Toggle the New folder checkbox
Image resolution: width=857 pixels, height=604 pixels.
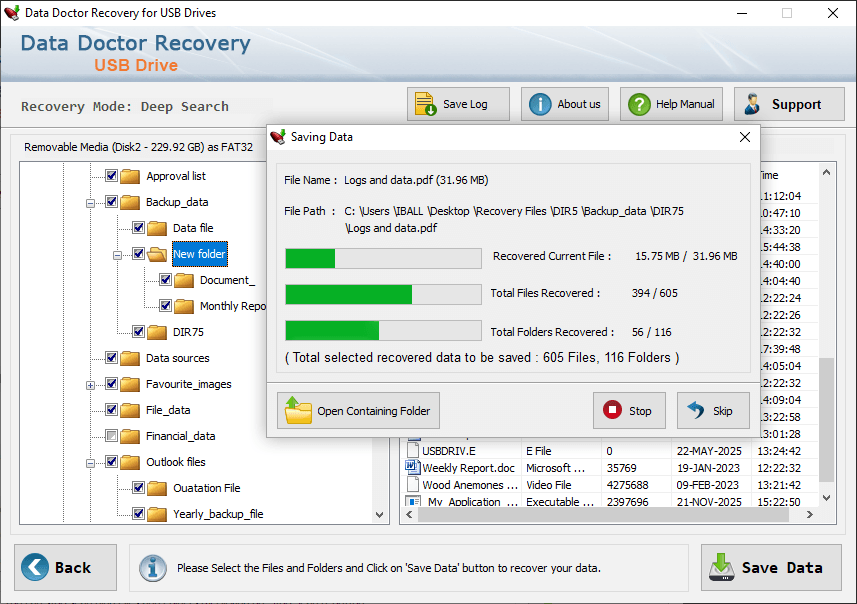tap(138, 254)
